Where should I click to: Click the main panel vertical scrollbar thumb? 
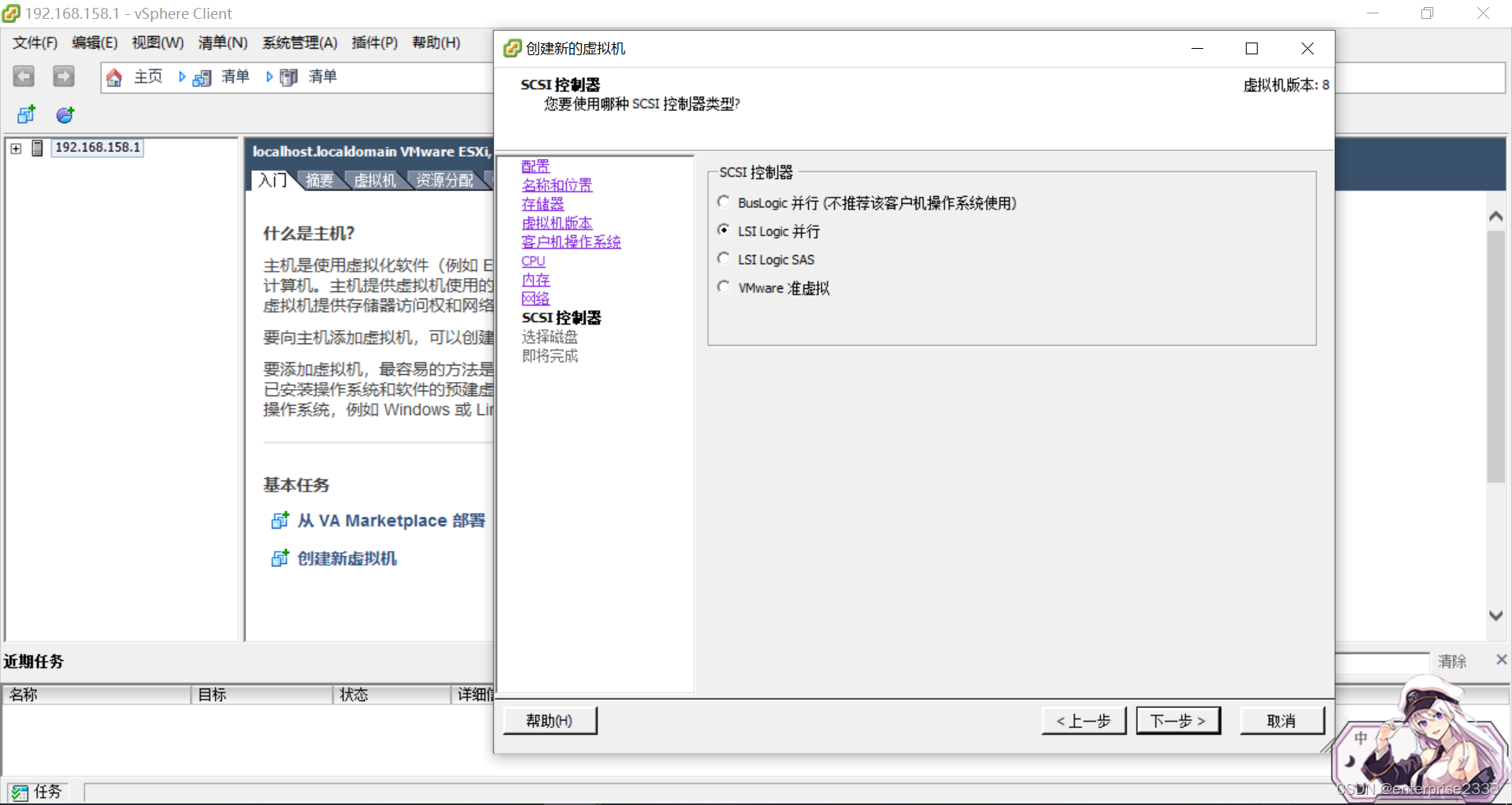[1496, 356]
